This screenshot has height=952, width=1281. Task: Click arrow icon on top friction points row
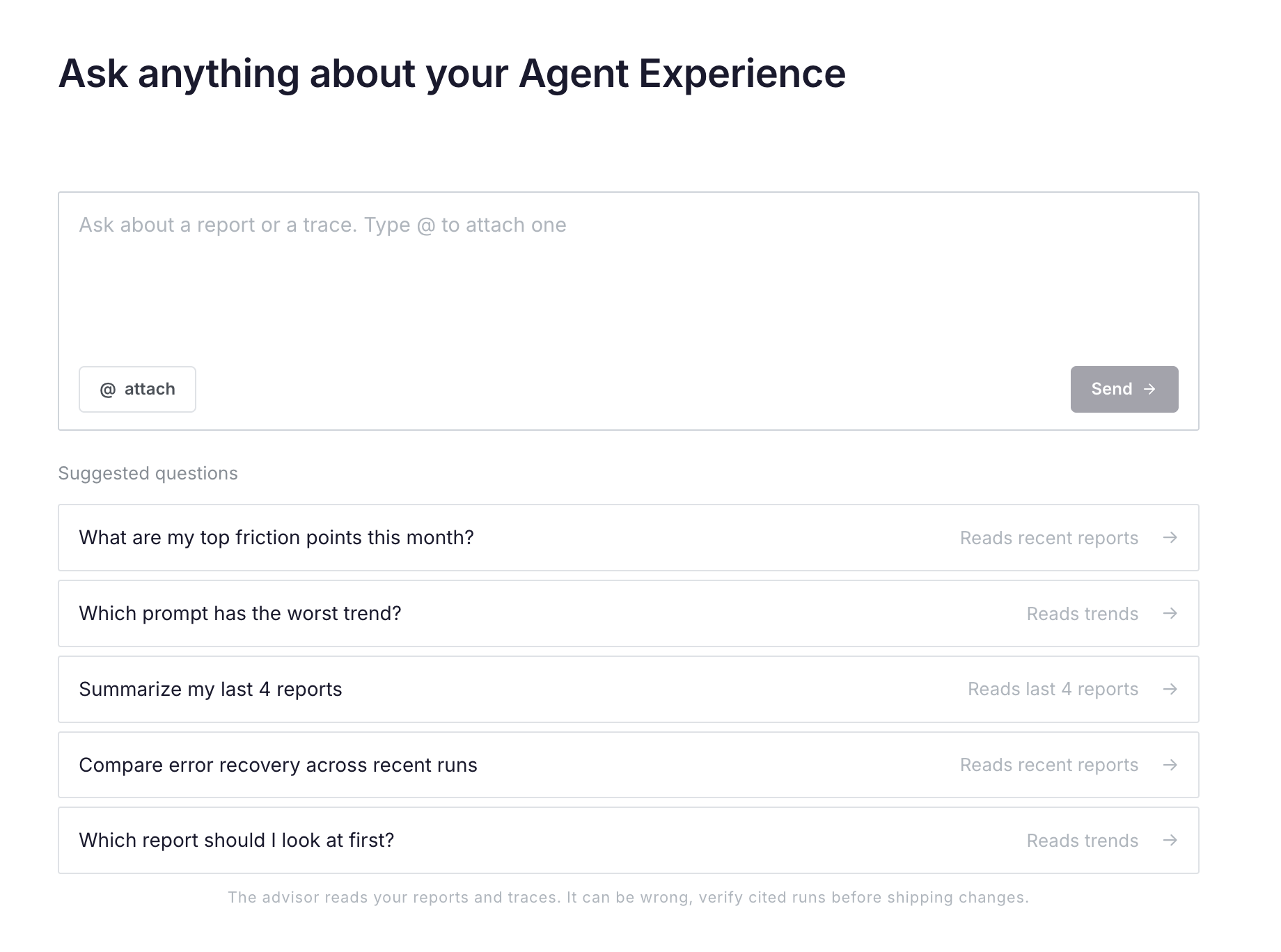click(x=1170, y=537)
